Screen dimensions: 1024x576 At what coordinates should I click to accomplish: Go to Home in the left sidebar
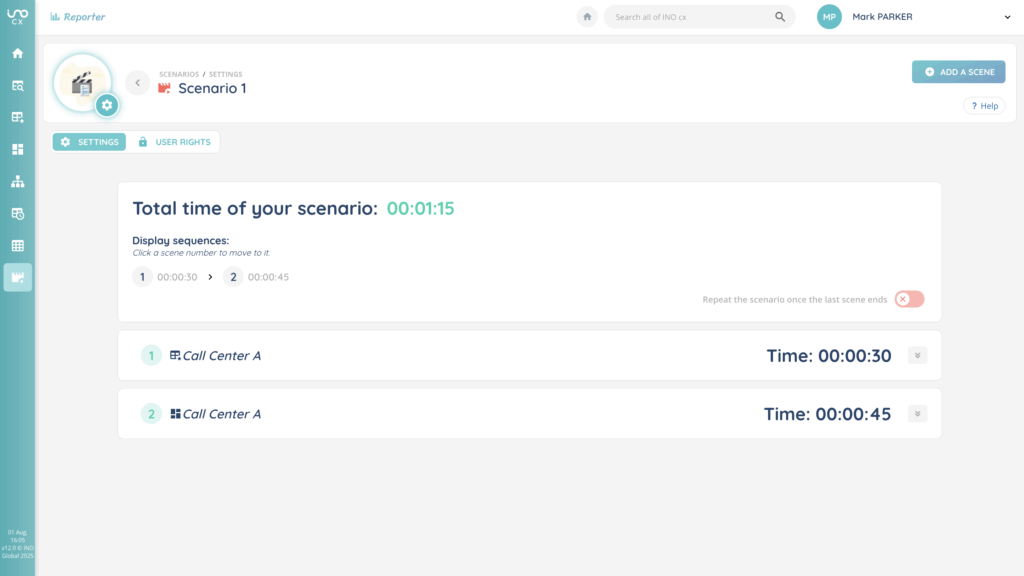(x=17, y=53)
